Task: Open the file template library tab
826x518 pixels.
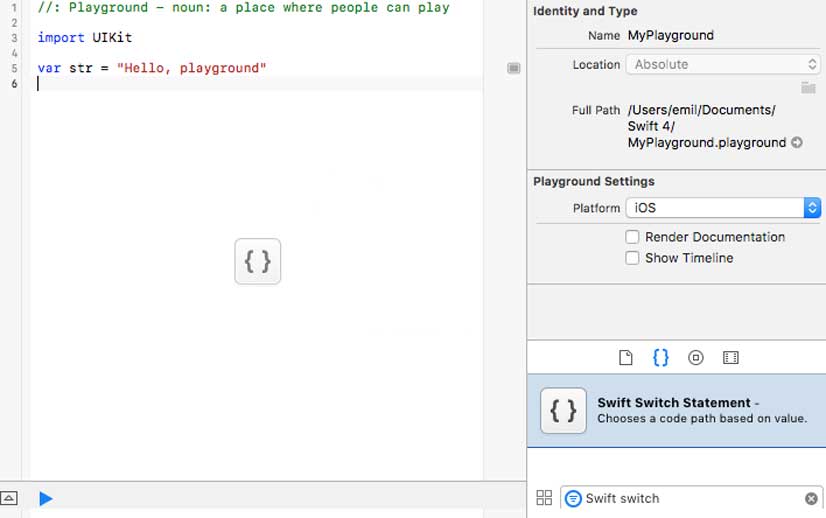Action: click(x=626, y=358)
